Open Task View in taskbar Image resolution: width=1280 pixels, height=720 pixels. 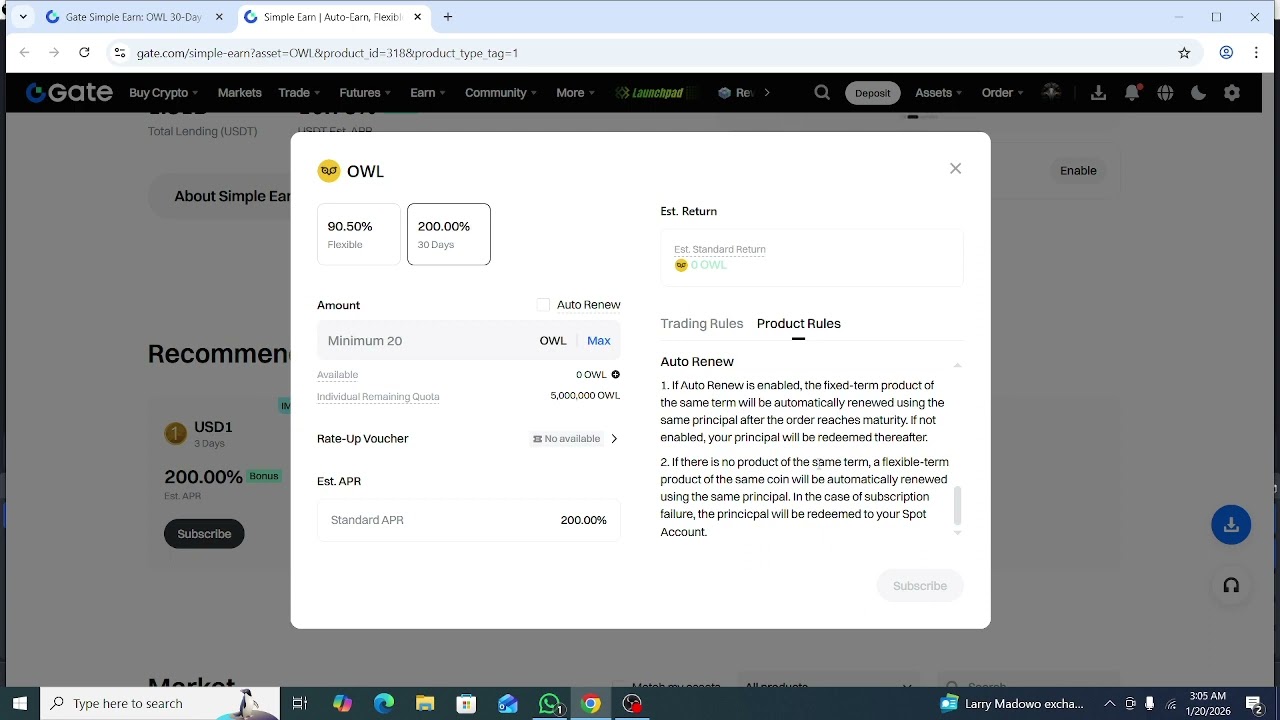(299, 704)
